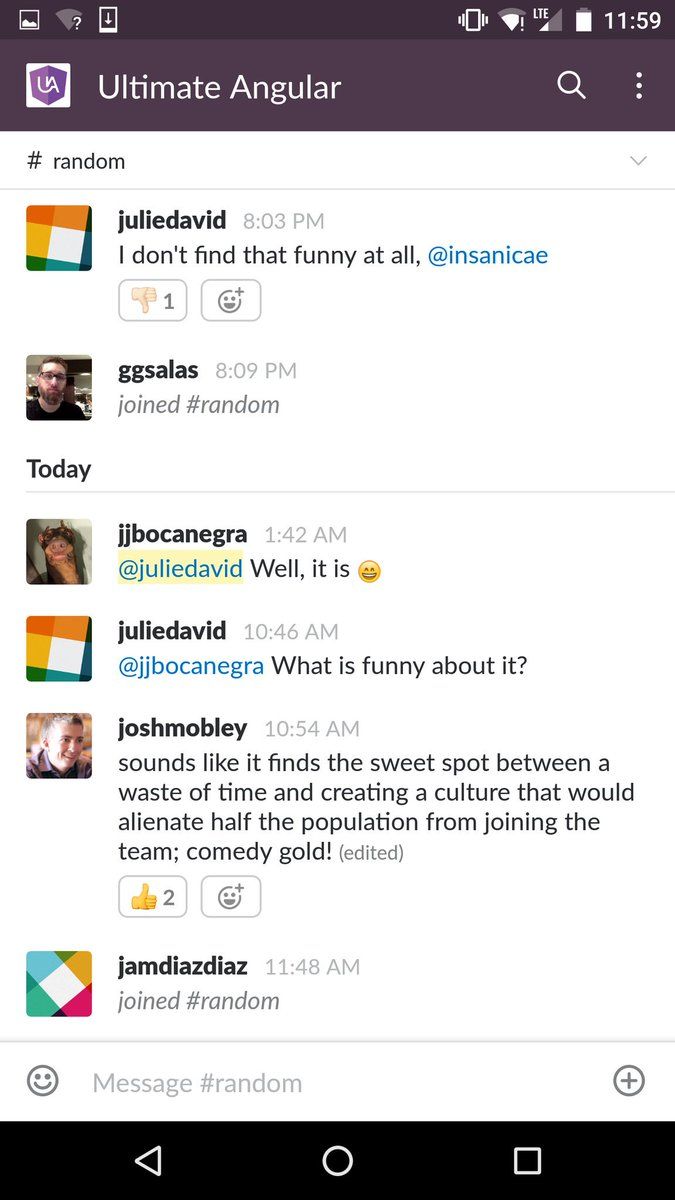
Task: Toggle the thumbs-up reaction with 2 votes
Action: (153, 897)
